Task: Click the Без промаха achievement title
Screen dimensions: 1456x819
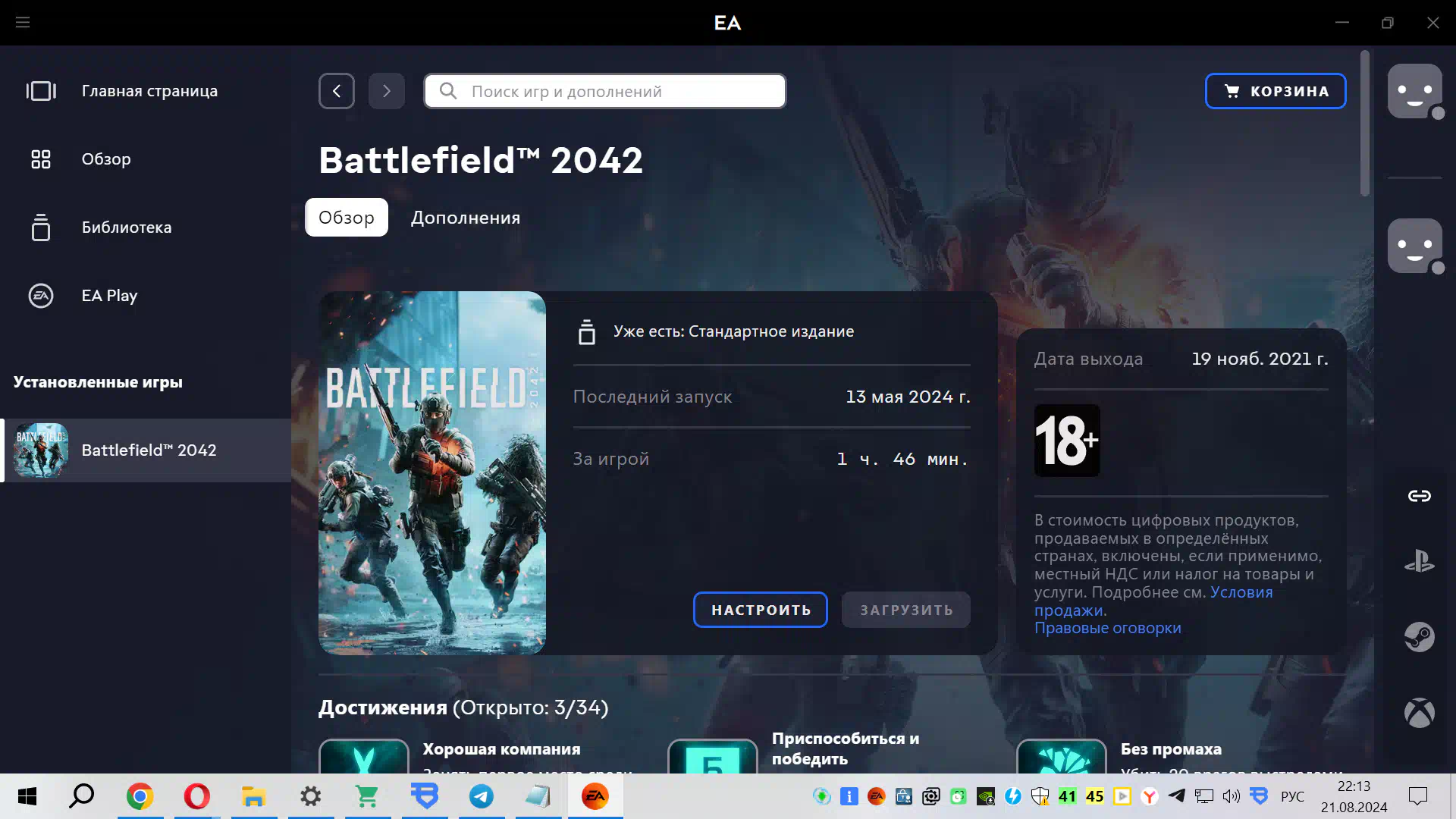Action: (x=1171, y=749)
